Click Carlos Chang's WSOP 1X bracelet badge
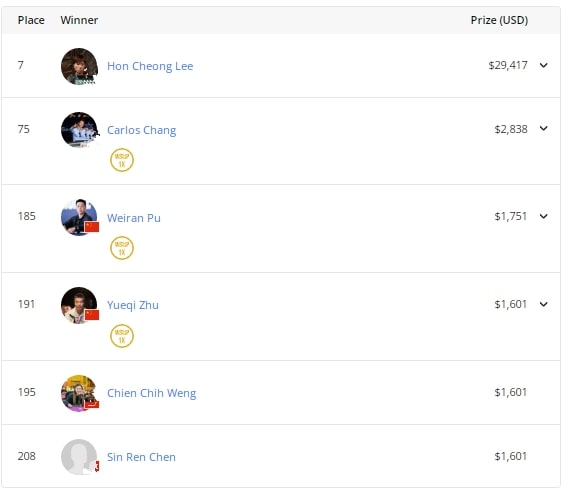This screenshot has height=499, width=573. [122, 160]
